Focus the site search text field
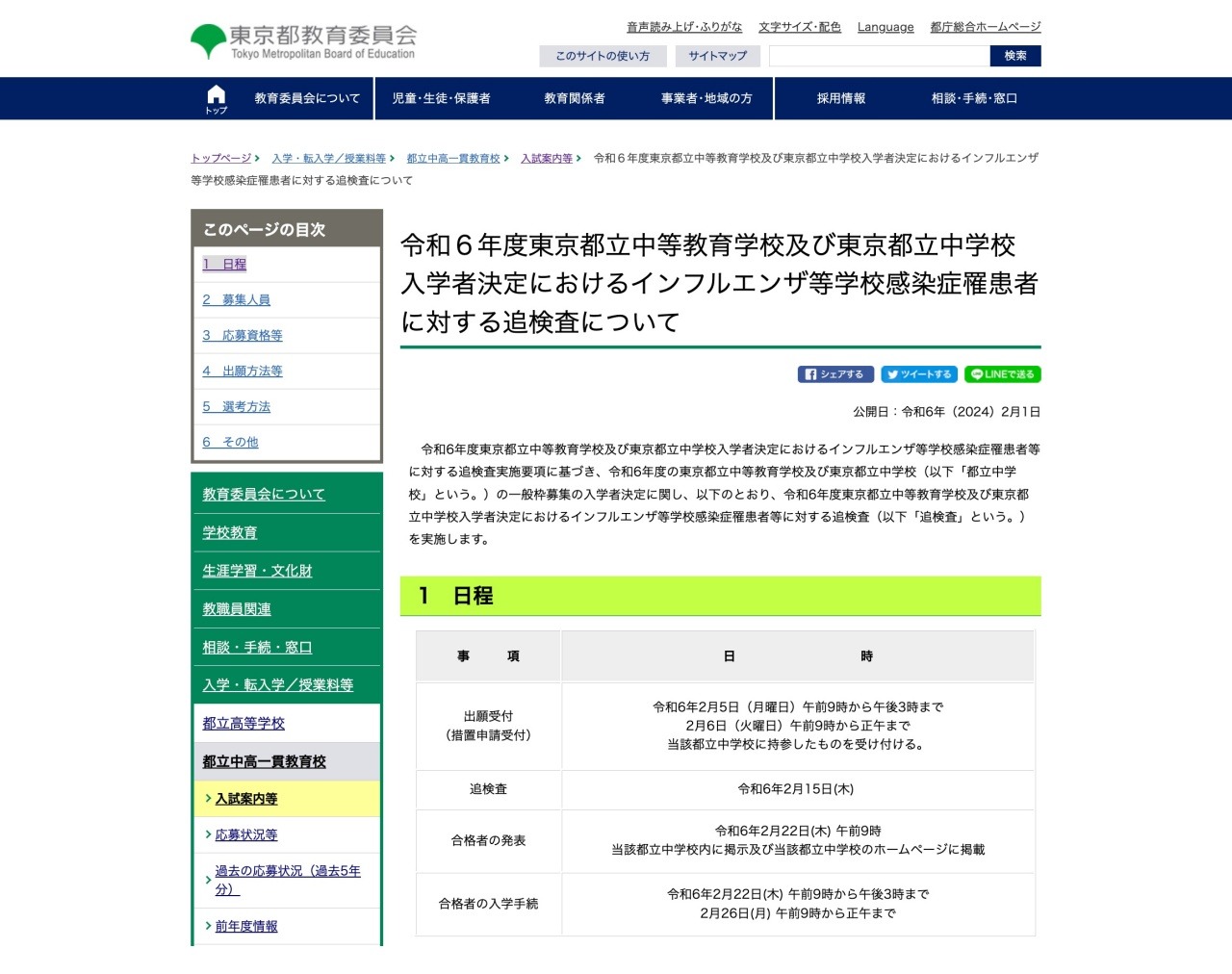1232x974 pixels. 879,56
